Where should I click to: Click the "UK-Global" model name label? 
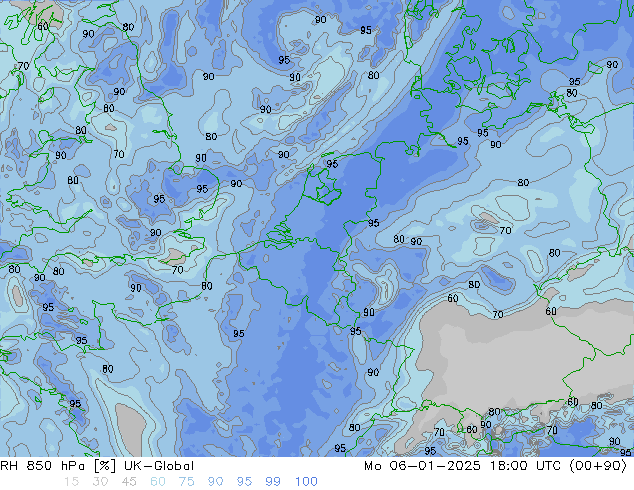point(159,466)
